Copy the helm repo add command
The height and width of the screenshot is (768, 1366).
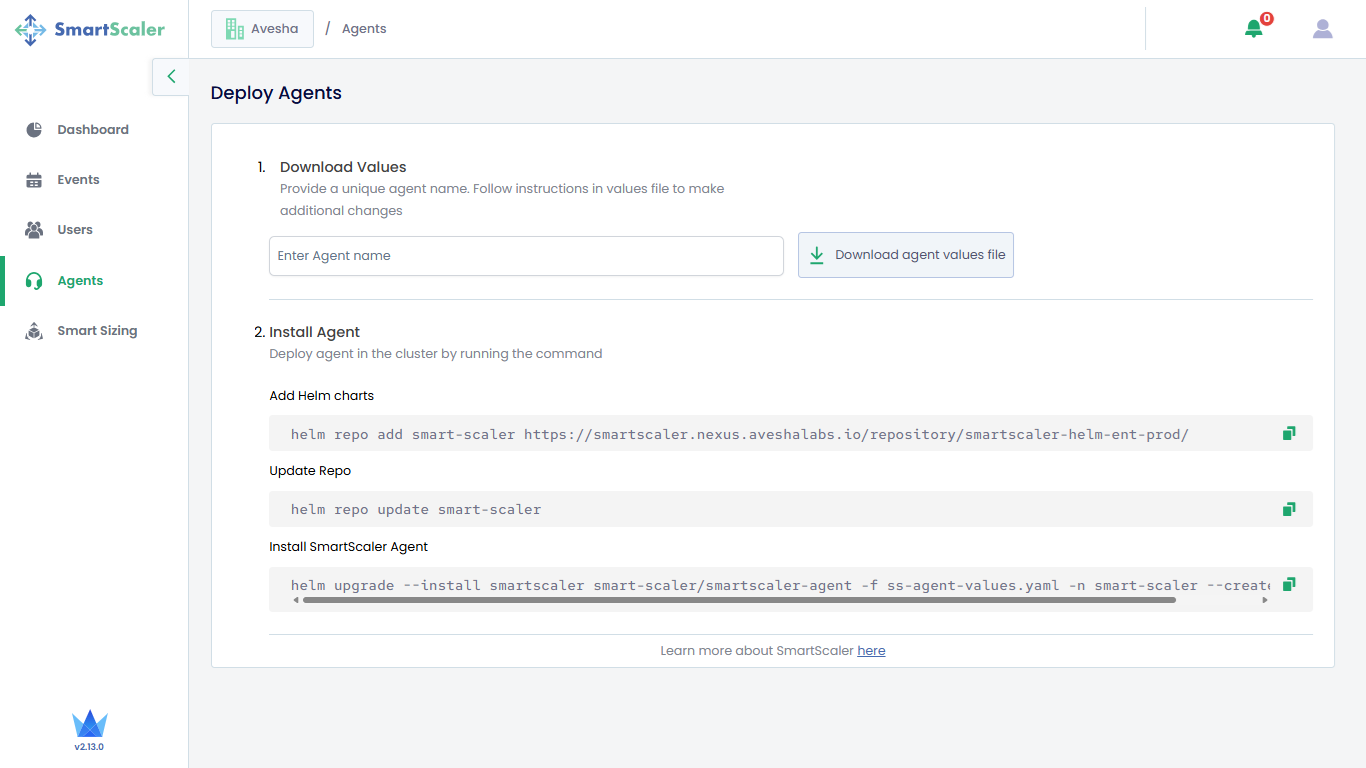[1289, 433]
